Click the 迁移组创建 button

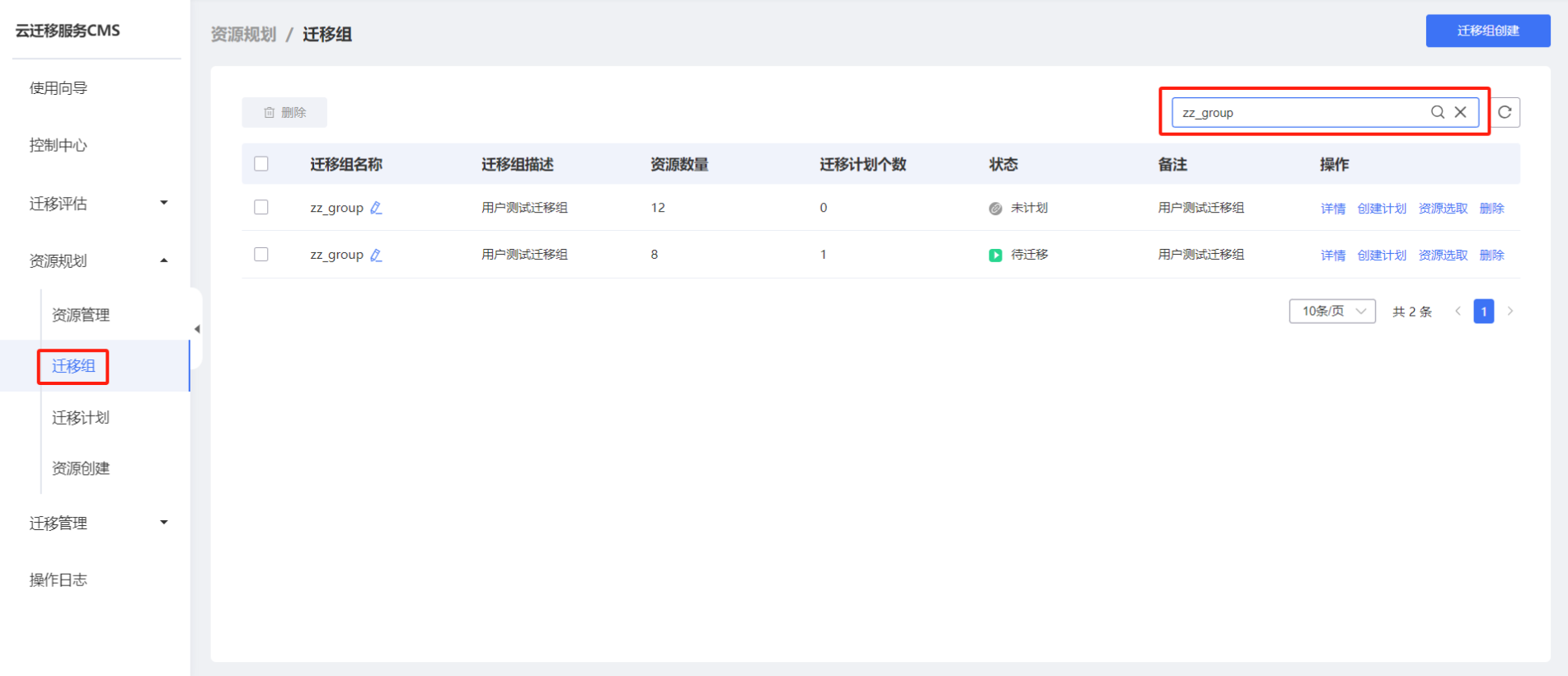[1488, 31]
